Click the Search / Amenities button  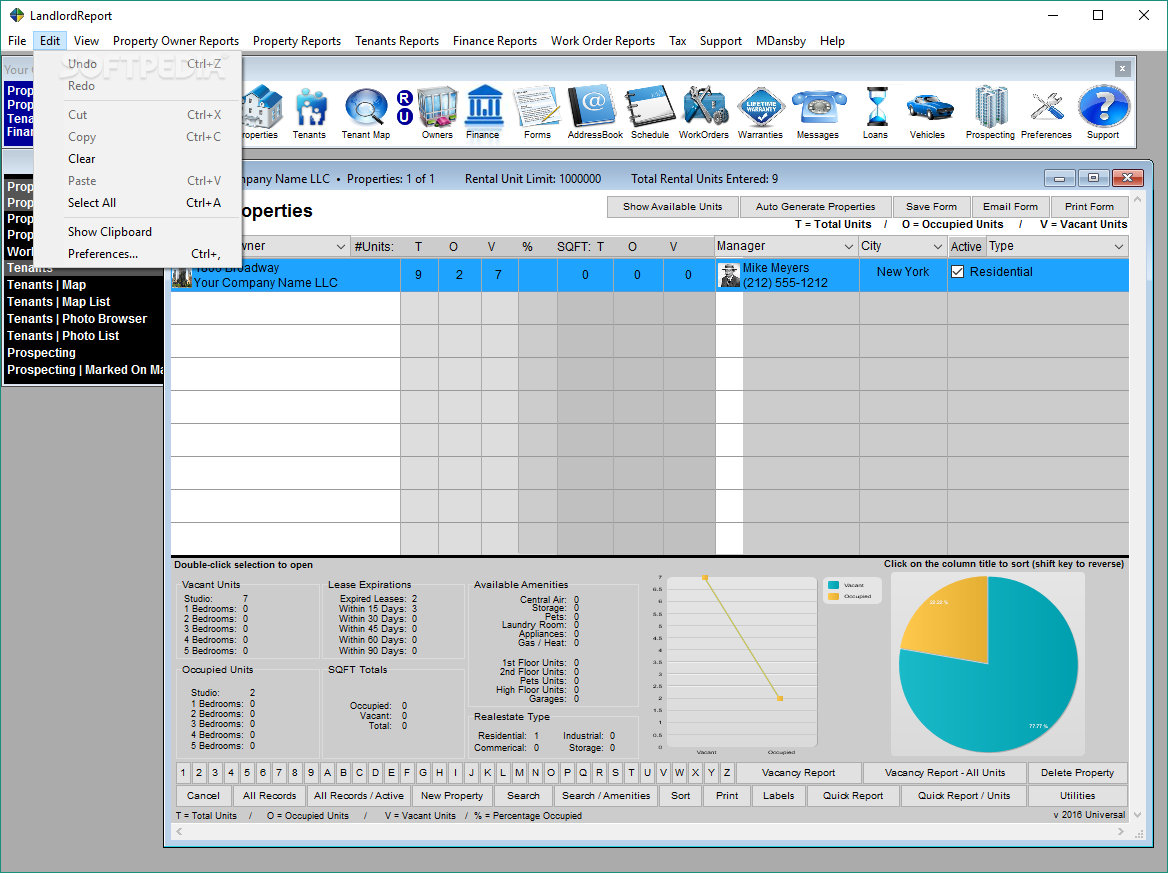click(x=606, y=796)
